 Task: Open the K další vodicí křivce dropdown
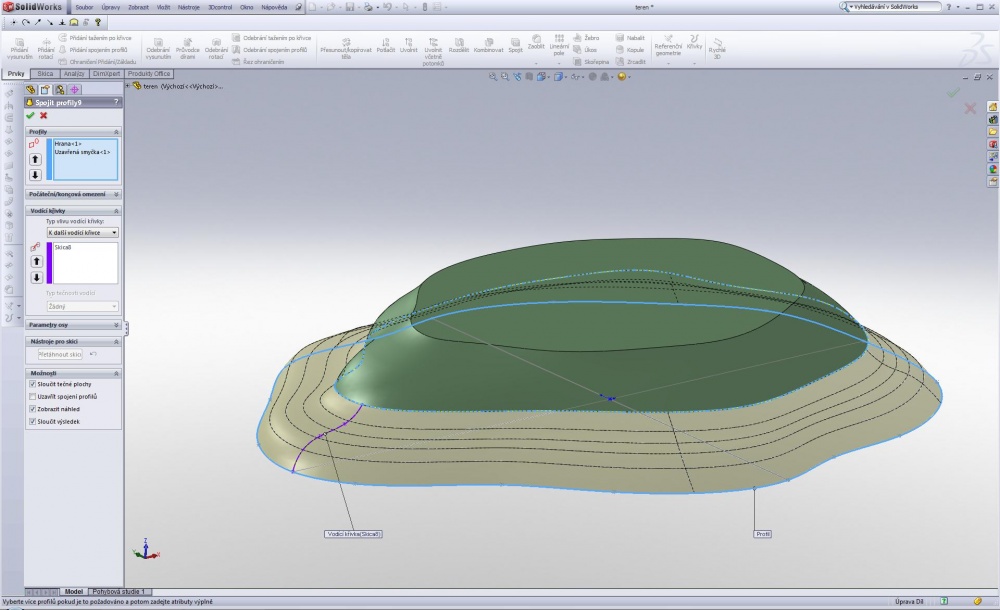82,233
